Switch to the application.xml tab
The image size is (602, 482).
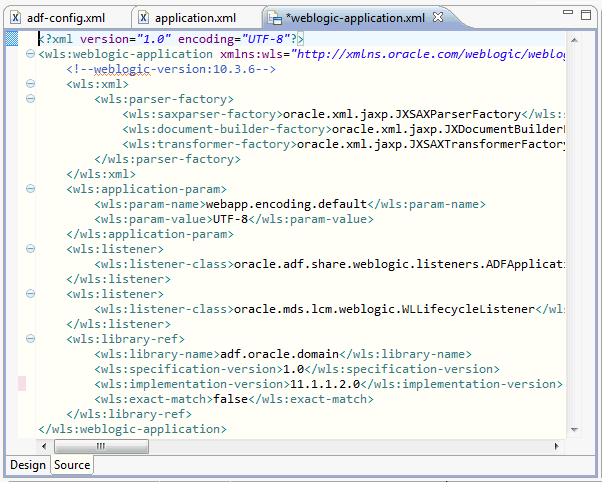(x=195, y=18)
